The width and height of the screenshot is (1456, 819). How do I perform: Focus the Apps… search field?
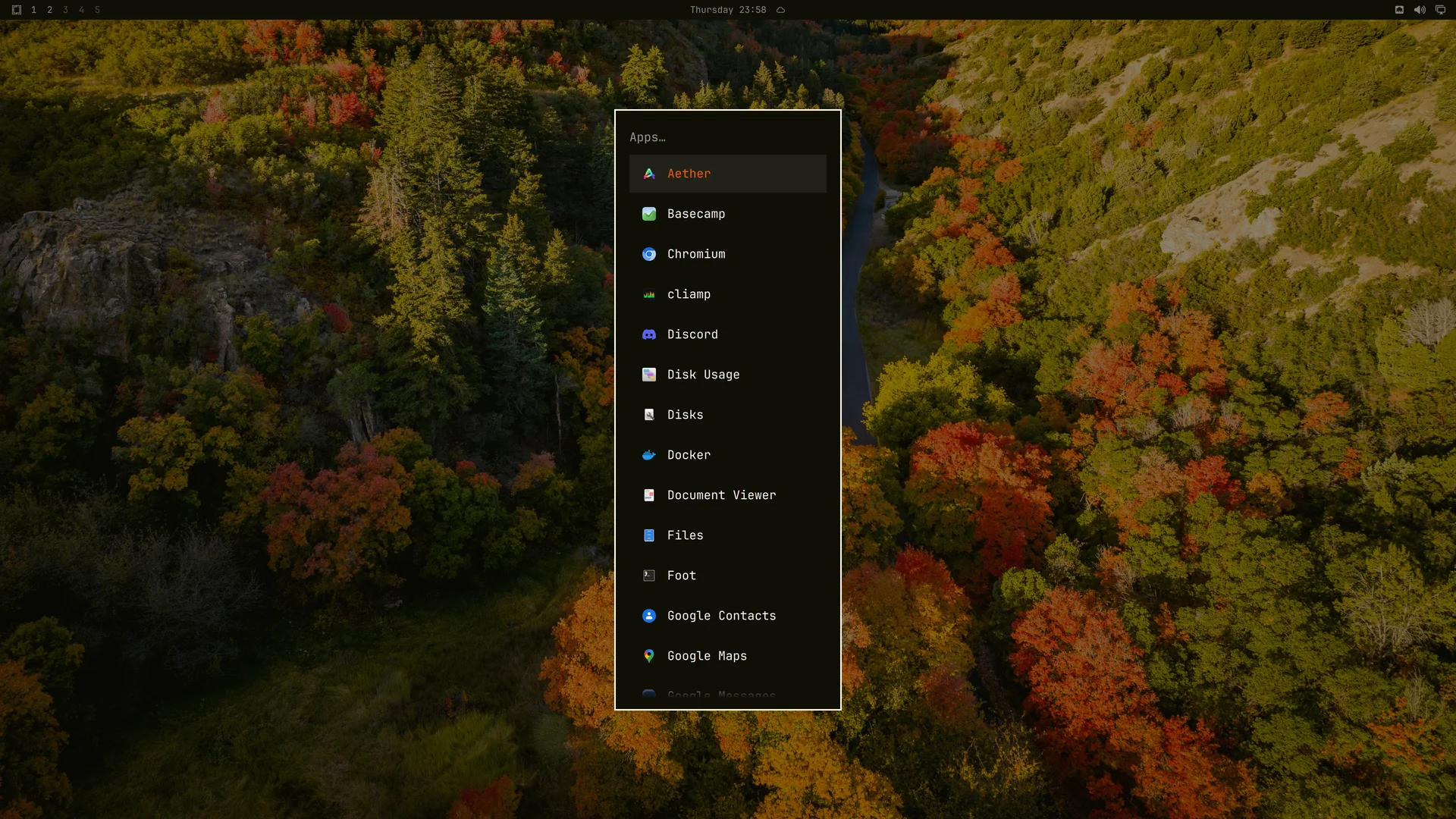tap(728, 137)
